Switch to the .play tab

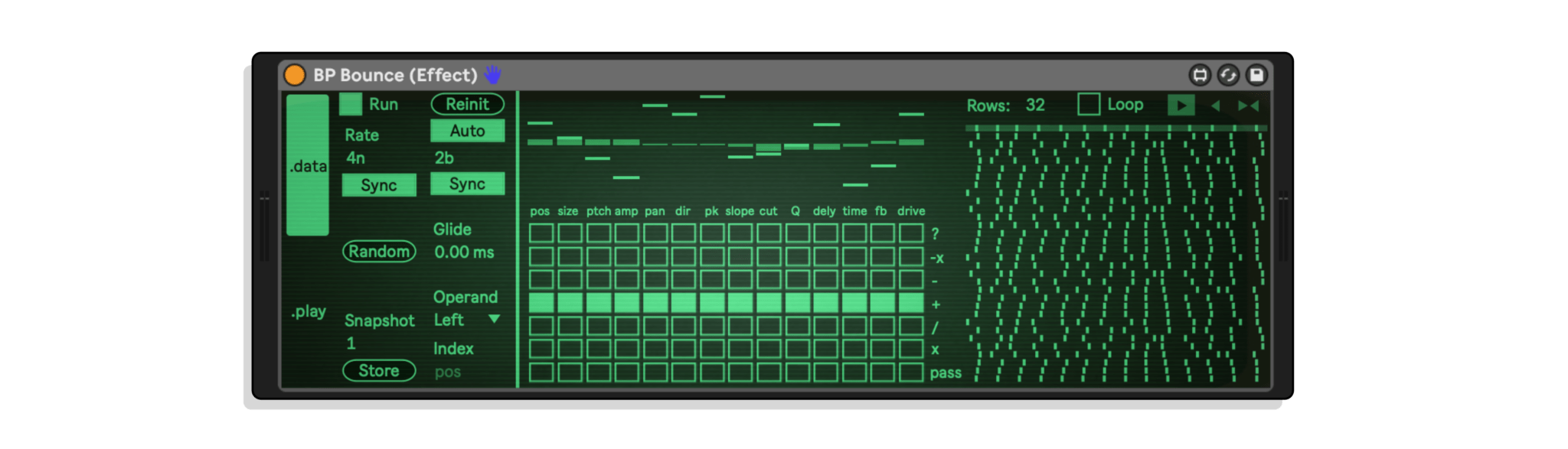308,311
